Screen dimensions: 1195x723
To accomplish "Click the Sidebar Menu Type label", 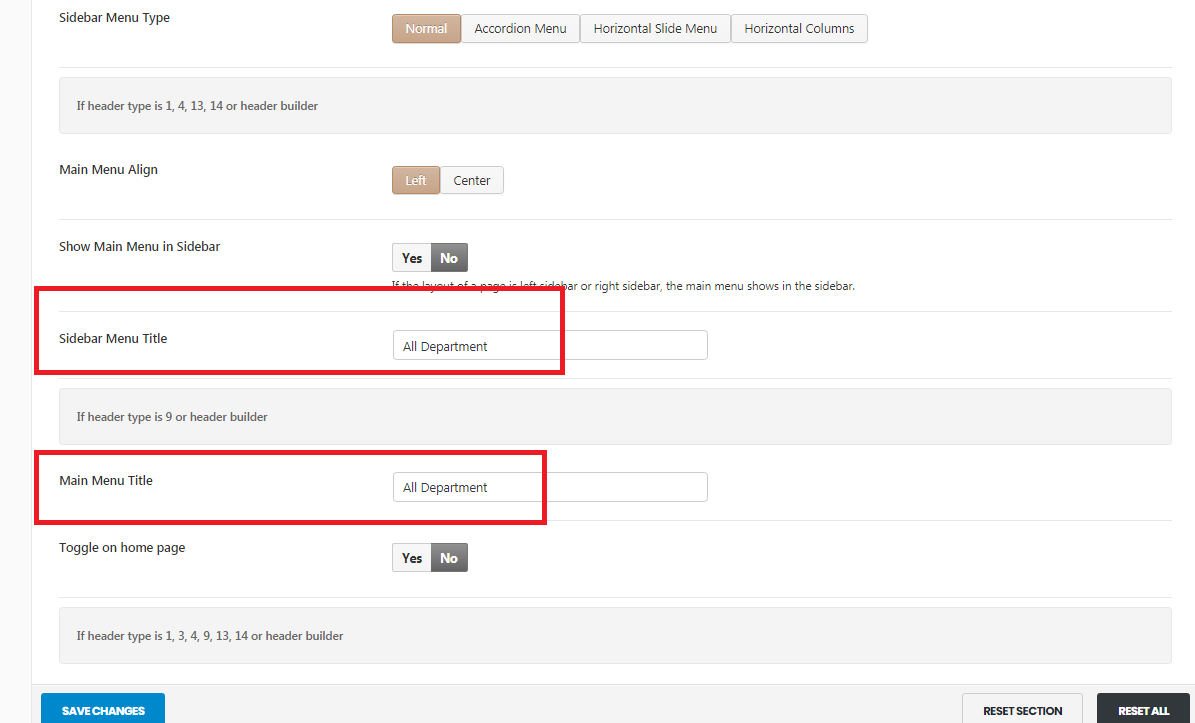I will pyautogui.click(x=114, y=18).
